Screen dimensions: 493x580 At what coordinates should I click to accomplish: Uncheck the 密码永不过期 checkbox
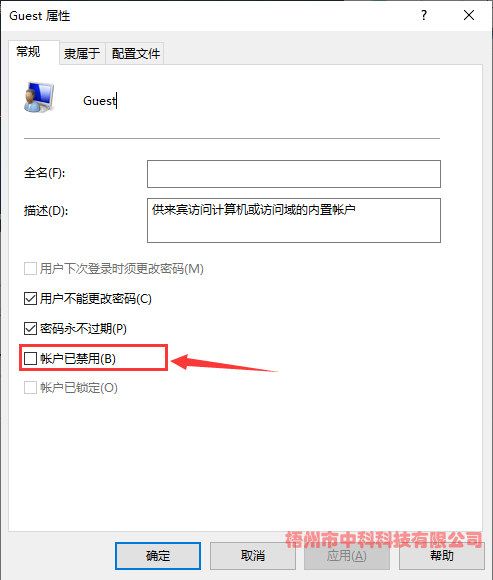(x=30, y=328)
